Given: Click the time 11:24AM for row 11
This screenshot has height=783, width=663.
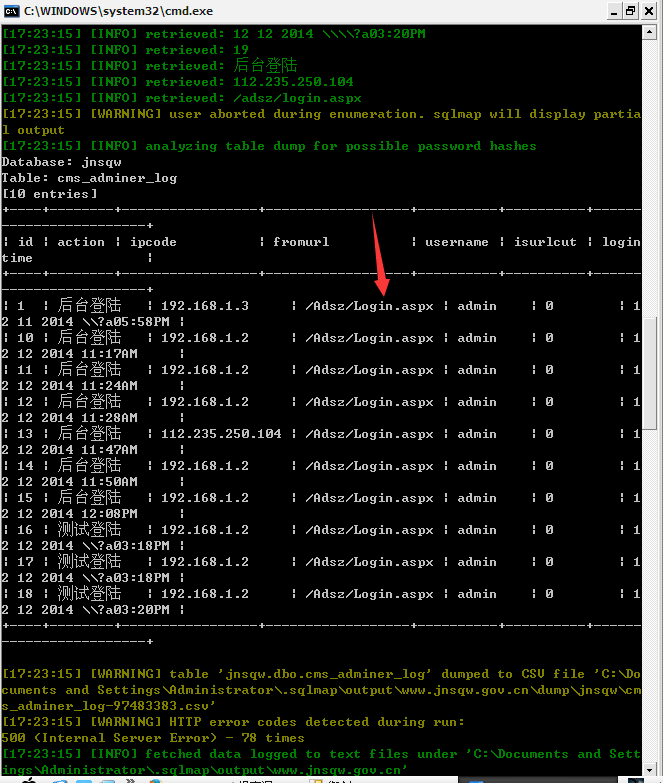Looking at the screenshot, I should [109, 386].
